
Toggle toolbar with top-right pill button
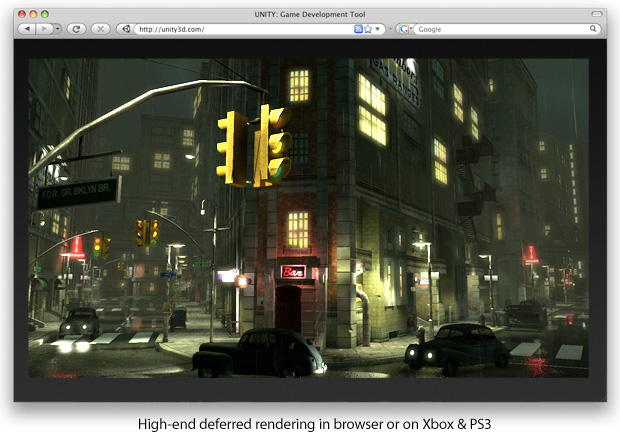(x=597, y=13)
